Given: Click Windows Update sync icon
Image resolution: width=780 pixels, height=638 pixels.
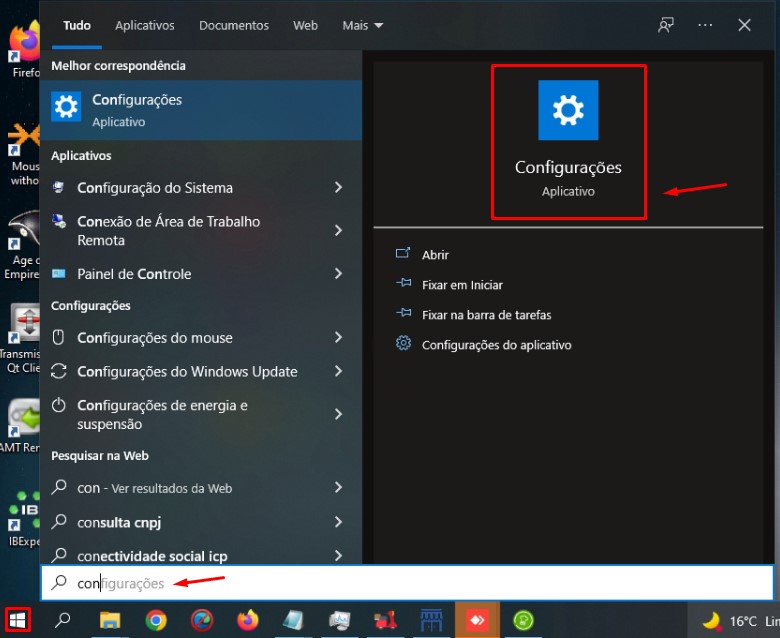Looking at the screenshot, I should tap(59, 371).
